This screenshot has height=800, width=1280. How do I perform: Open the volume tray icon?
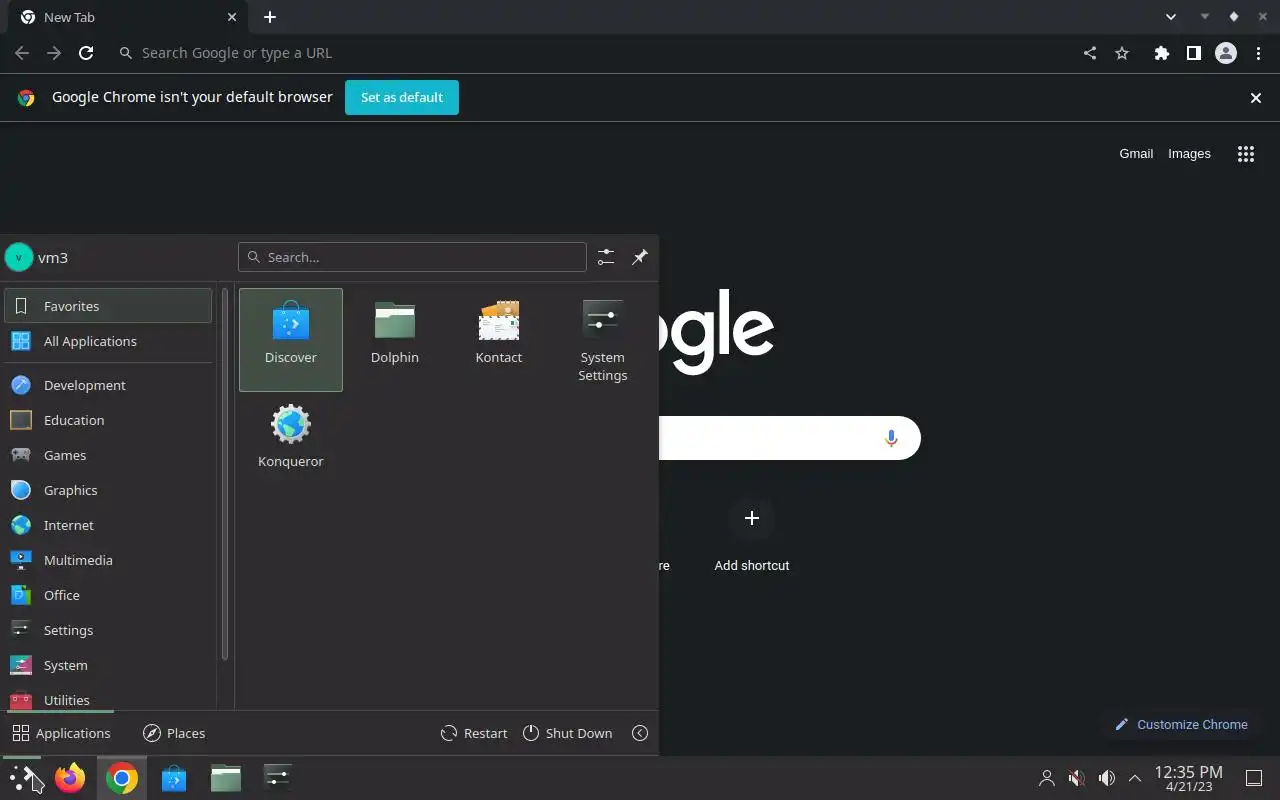1107,778
